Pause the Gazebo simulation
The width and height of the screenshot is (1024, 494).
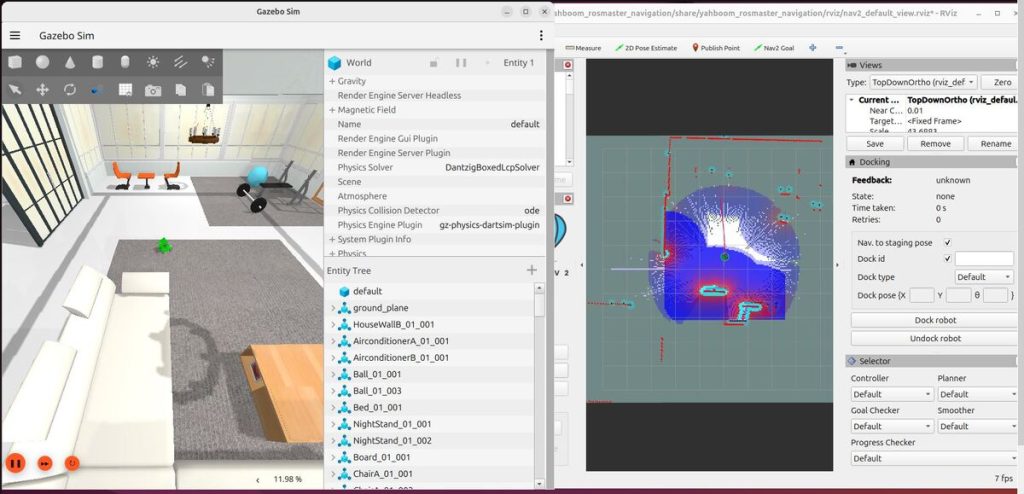tap(15, 463)
